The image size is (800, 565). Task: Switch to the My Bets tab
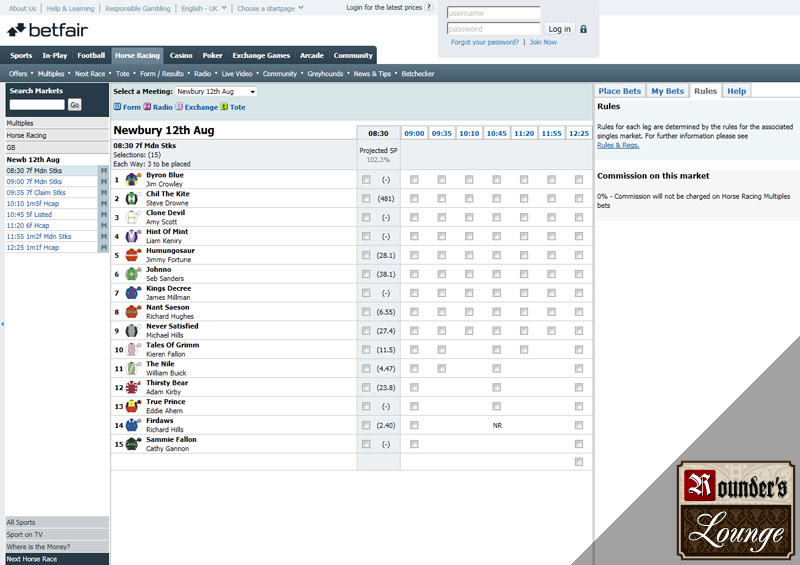(x=667, y=91)
